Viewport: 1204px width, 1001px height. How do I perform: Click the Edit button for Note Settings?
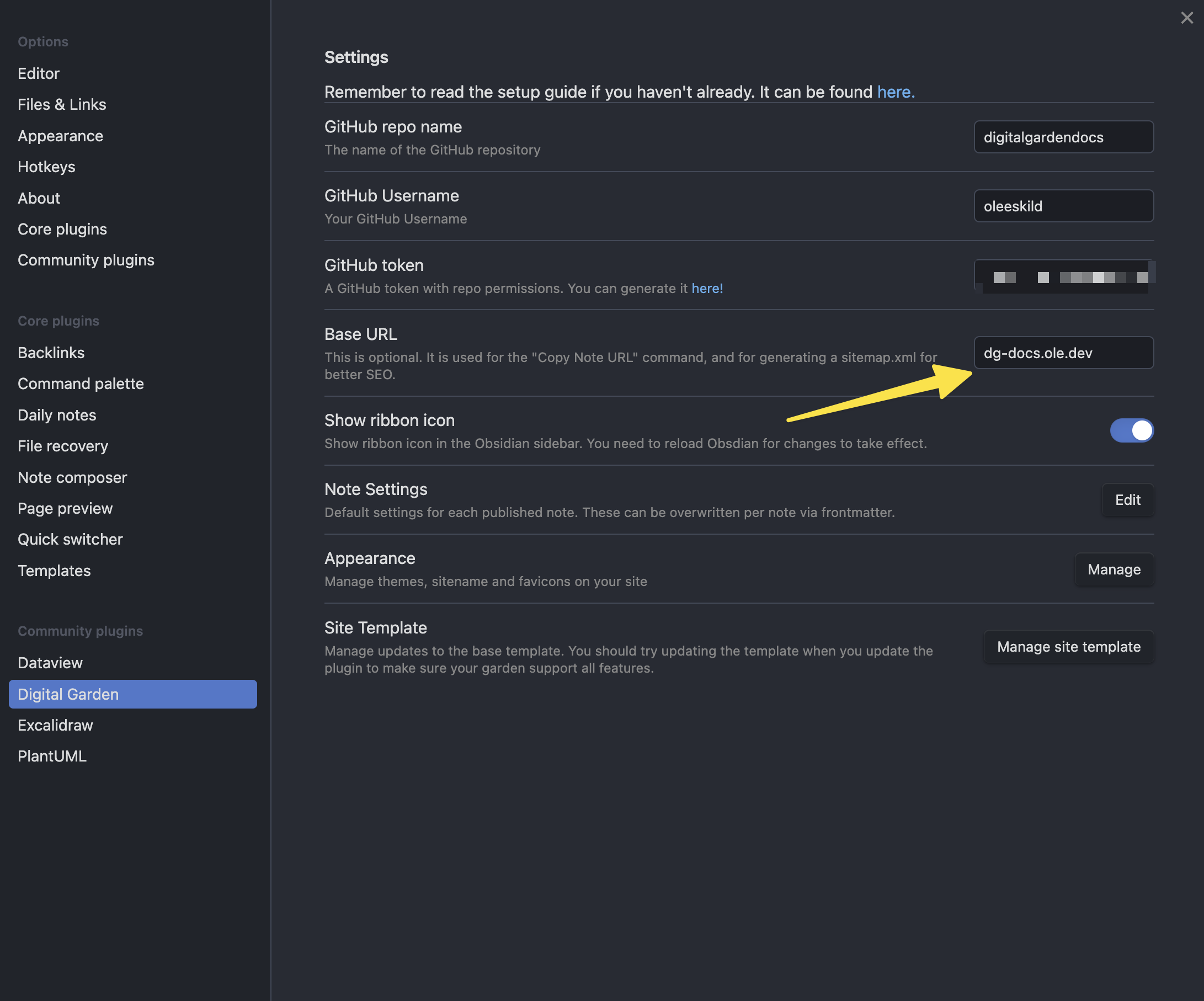1127,500
